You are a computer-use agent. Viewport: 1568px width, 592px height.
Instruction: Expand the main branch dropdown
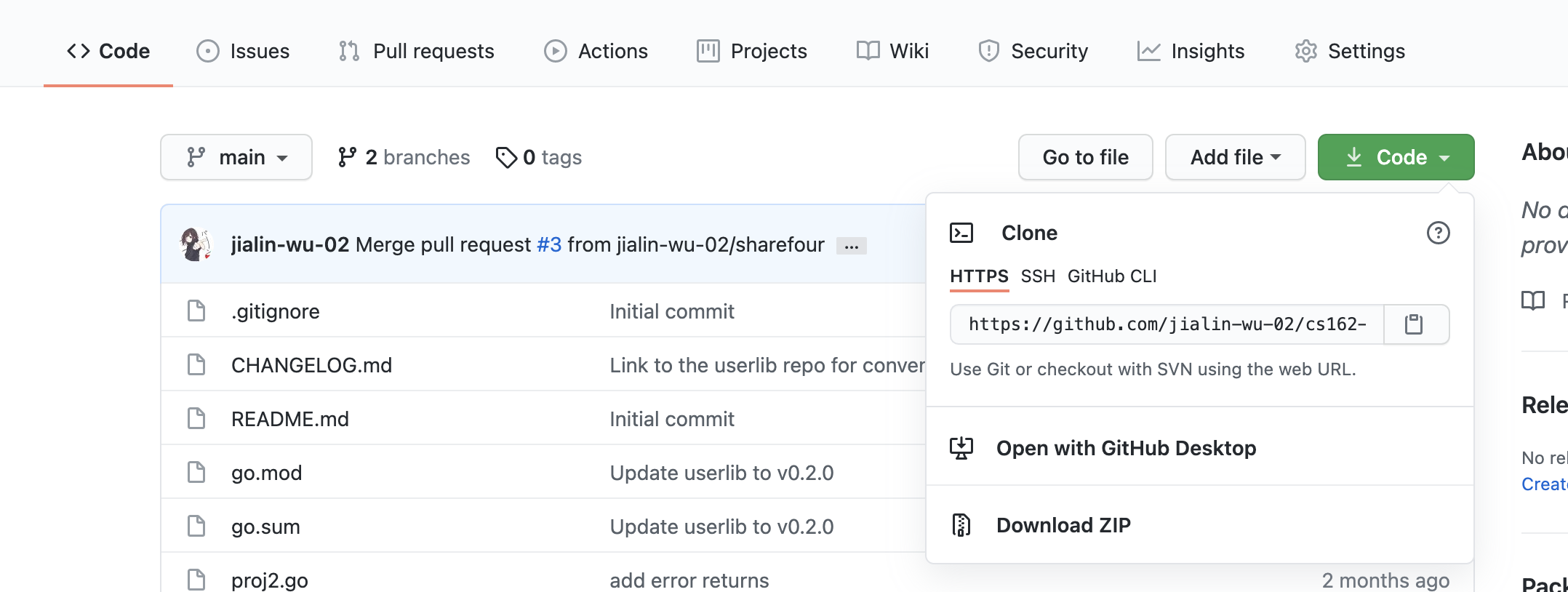point(236,157)
